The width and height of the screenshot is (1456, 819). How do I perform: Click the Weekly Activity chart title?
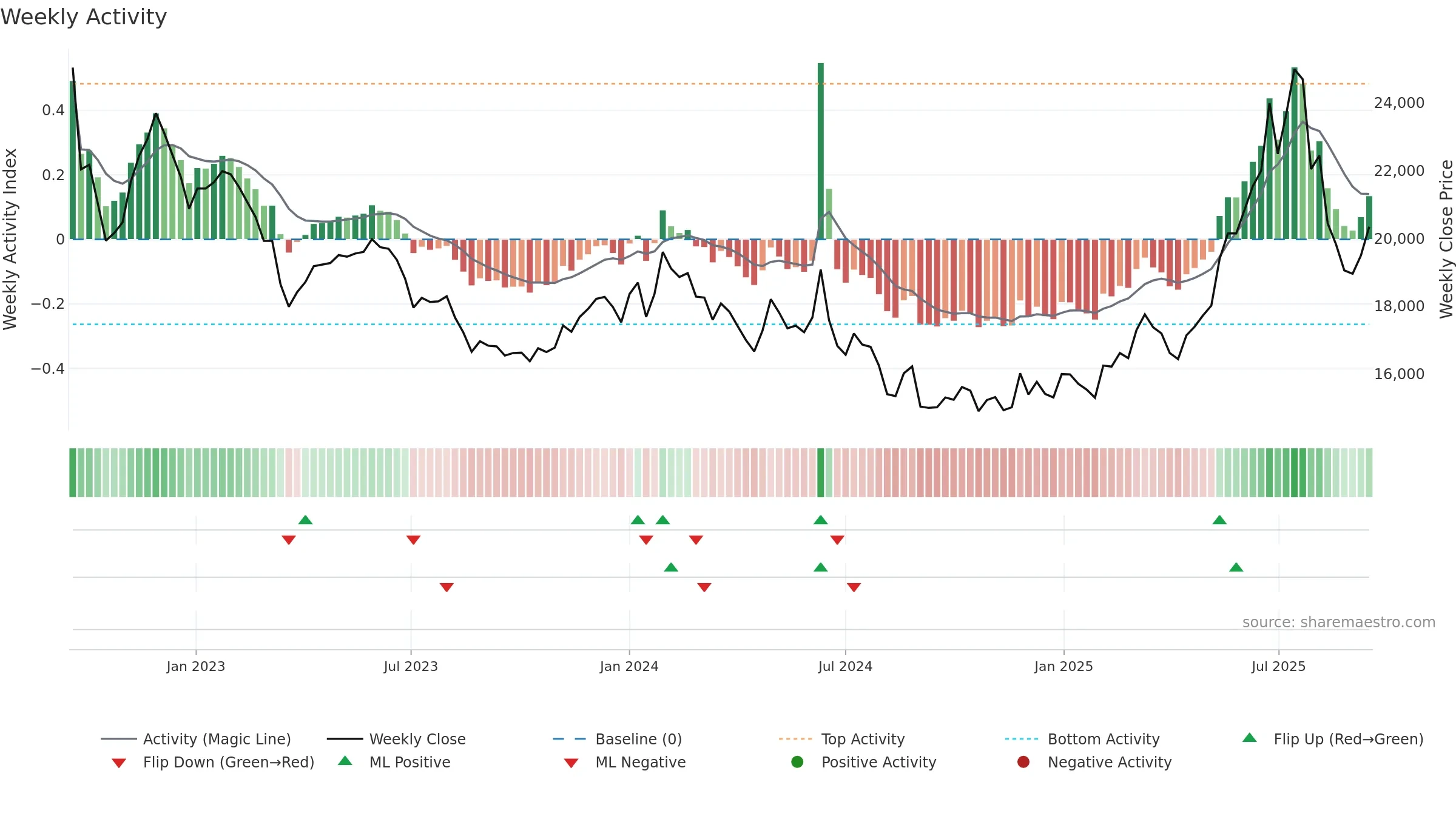pyautogui.click(x=84, y=17)
